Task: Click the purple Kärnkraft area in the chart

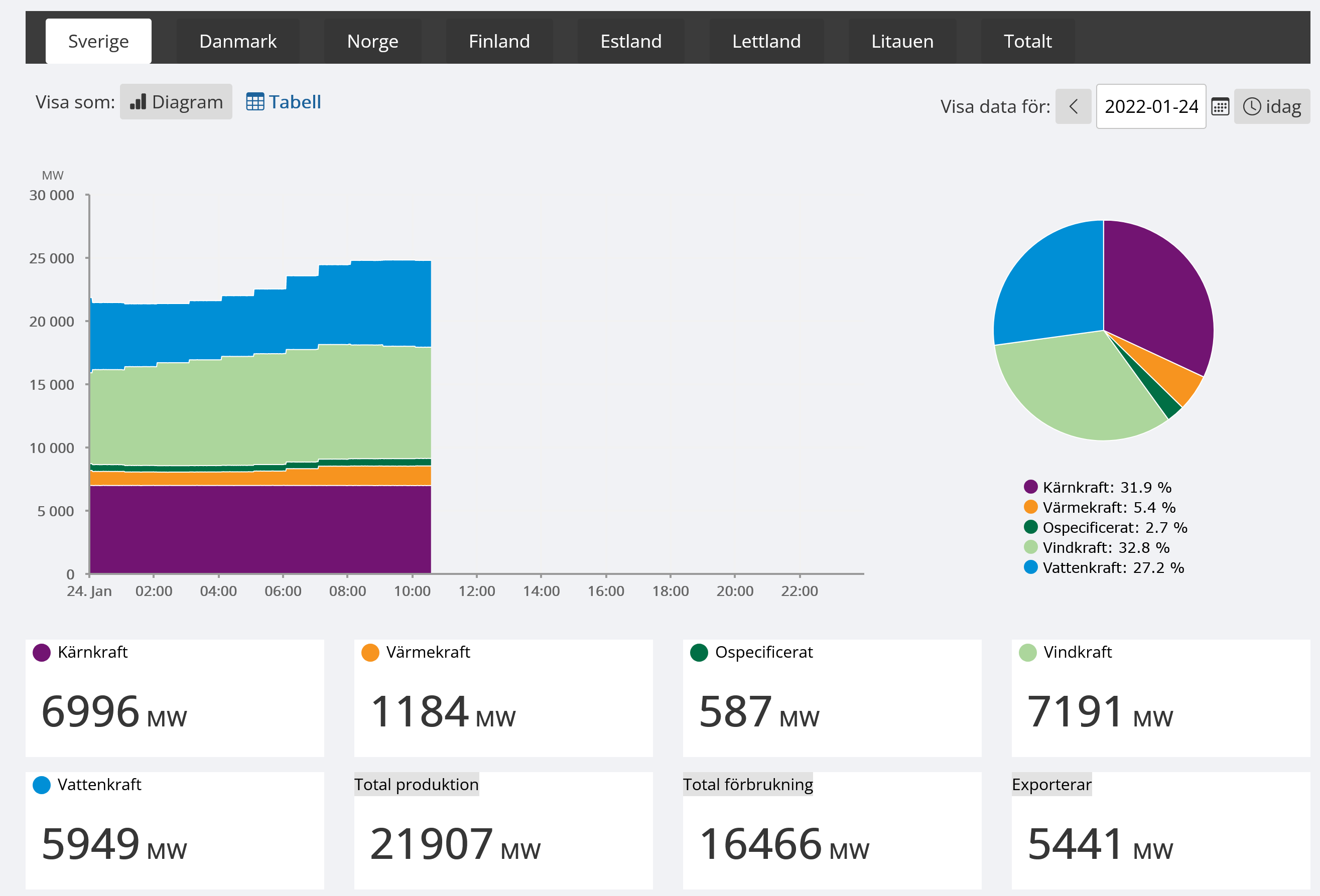Action: [x=260, y=529]
